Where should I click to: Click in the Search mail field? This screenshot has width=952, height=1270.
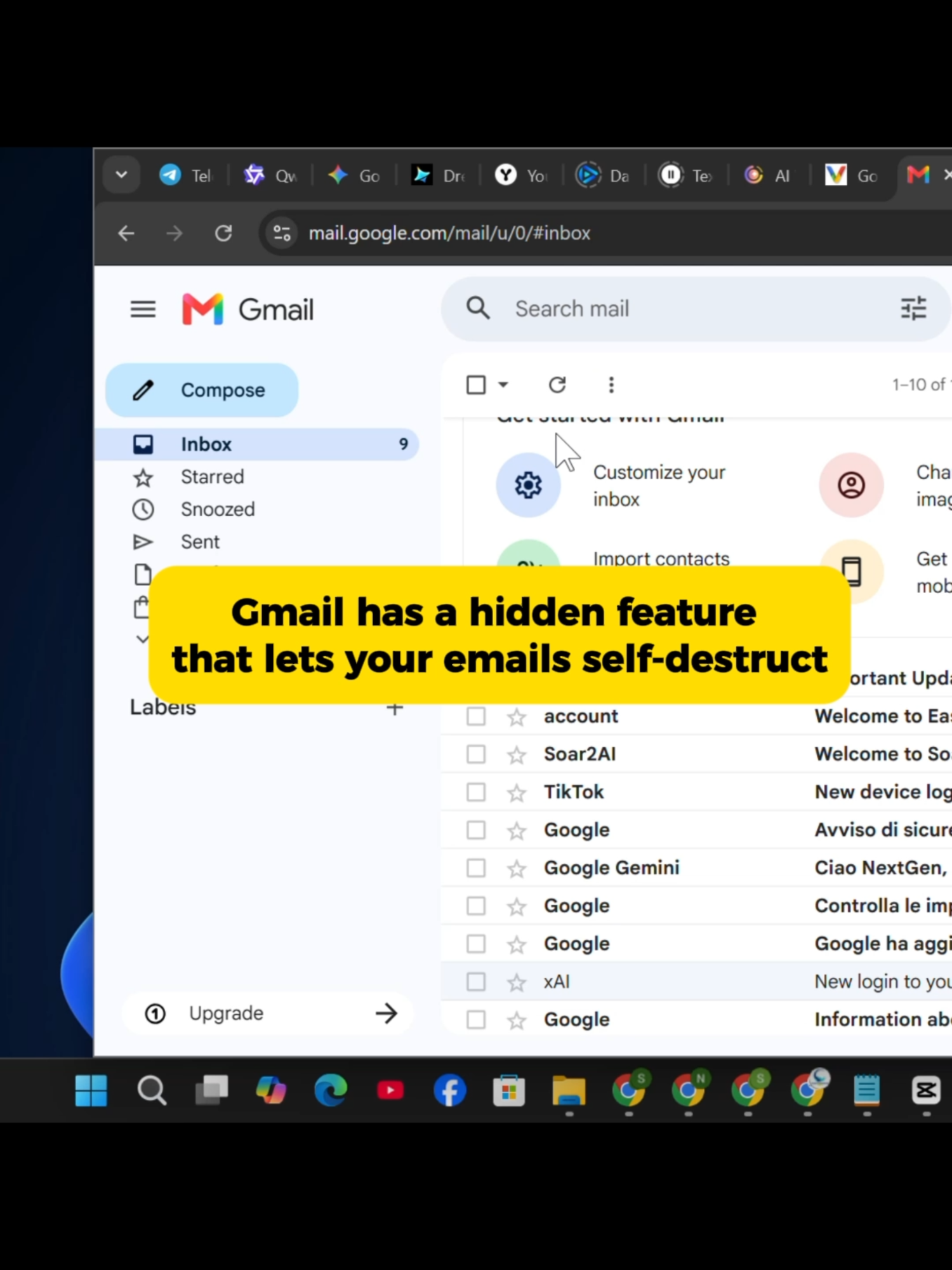point(695,309)
